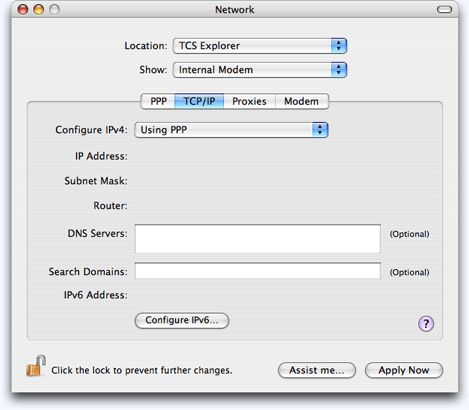This screenshot has width=469, height=410.
Task: Switch to the PPP tab
Action: (158, 101)
